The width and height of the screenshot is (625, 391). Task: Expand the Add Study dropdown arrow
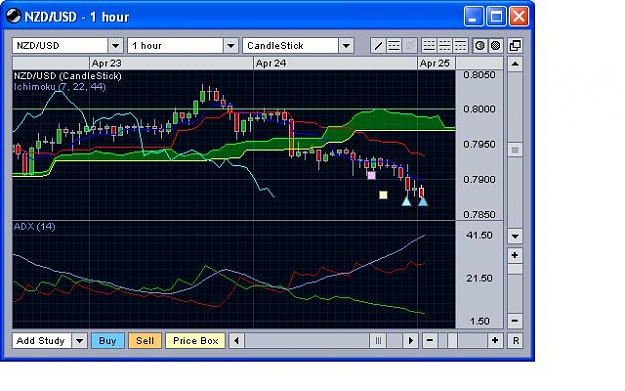click(80, 341)
